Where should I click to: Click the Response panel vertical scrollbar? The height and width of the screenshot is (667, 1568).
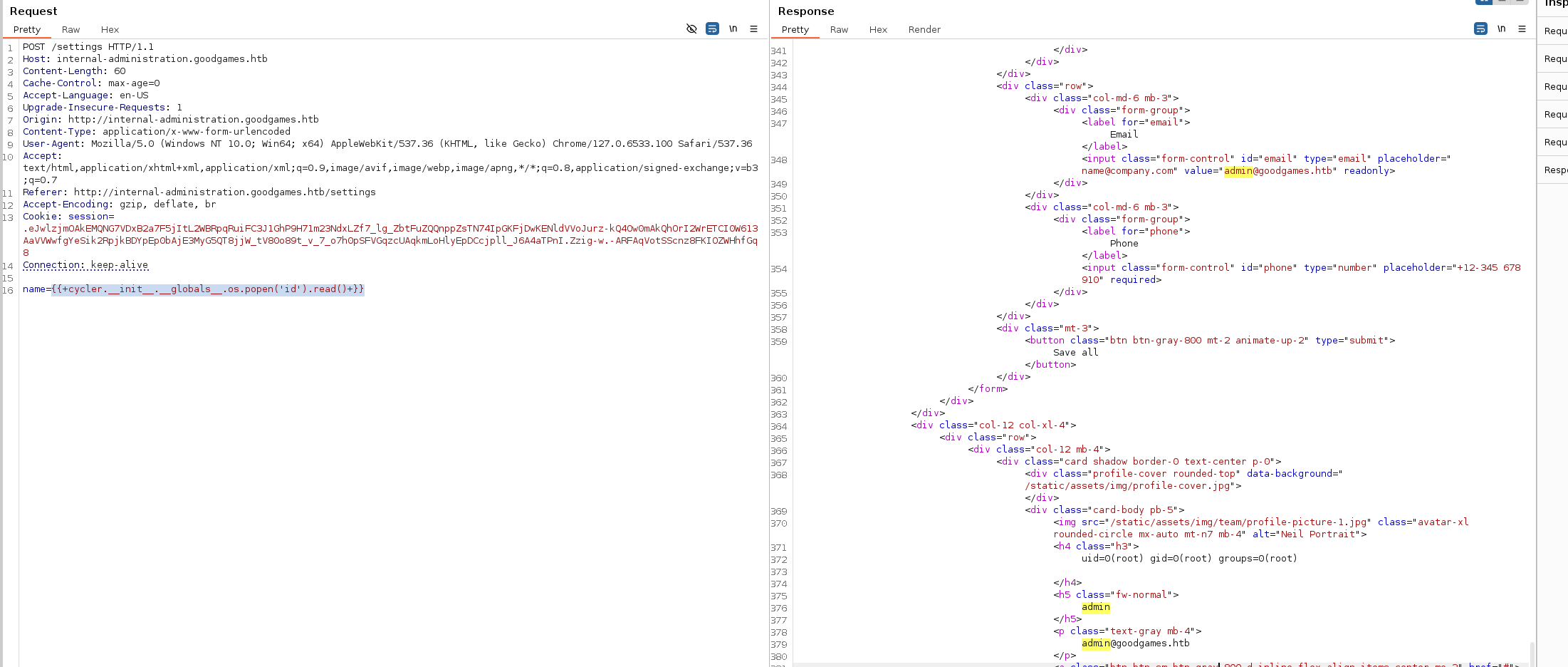click(1532, 653)
